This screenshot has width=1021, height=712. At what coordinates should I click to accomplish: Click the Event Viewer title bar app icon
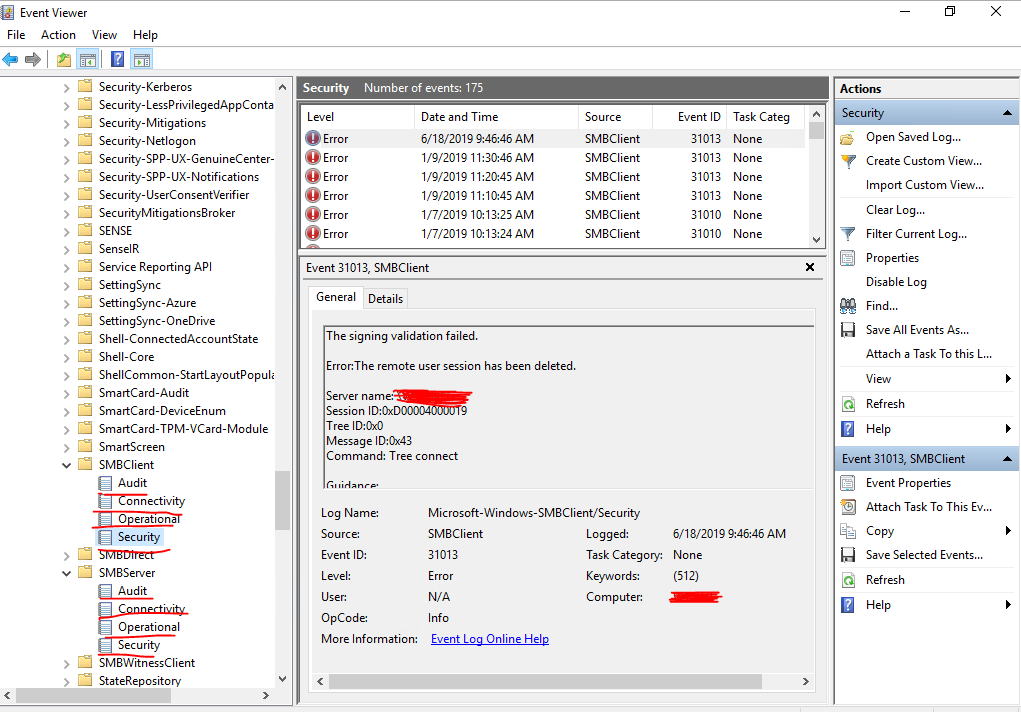pos(7,12)
